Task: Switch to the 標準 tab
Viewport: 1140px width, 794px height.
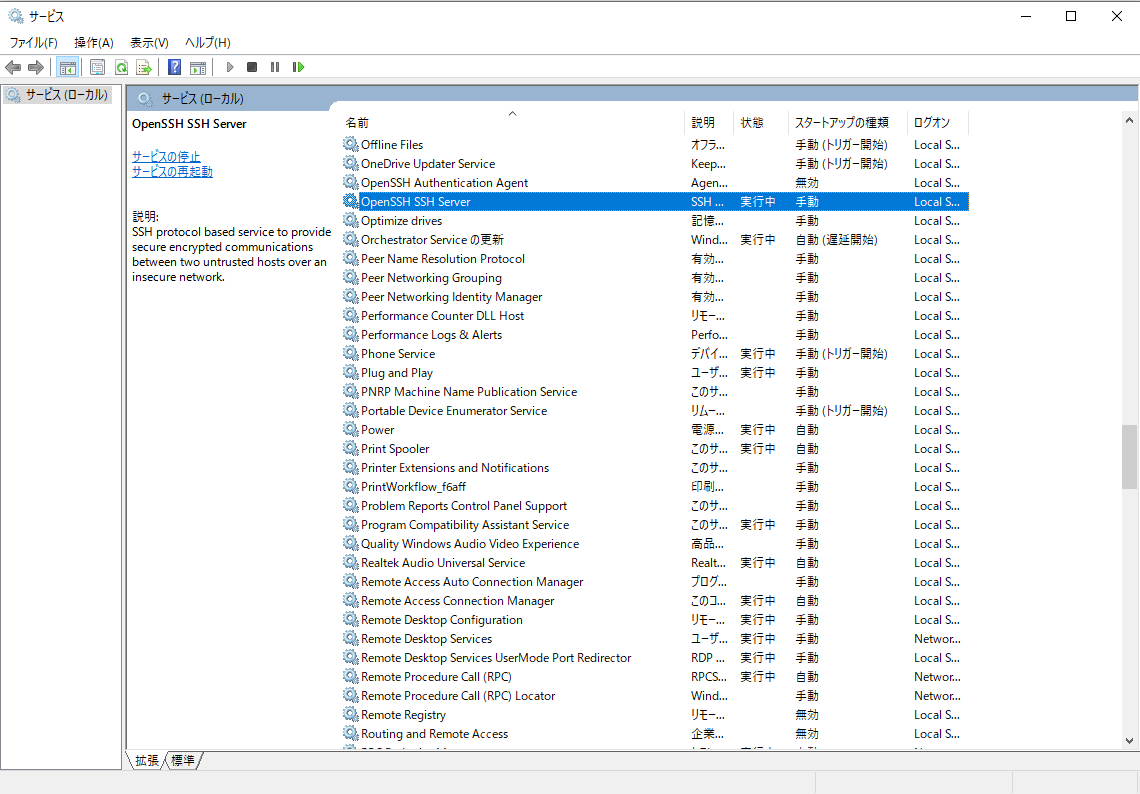Action: pos(183,761)
